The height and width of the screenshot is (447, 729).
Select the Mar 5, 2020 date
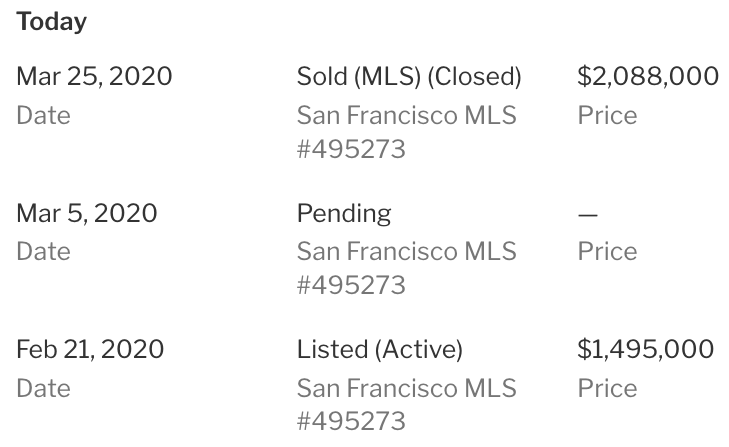click(x=87, y=213)
